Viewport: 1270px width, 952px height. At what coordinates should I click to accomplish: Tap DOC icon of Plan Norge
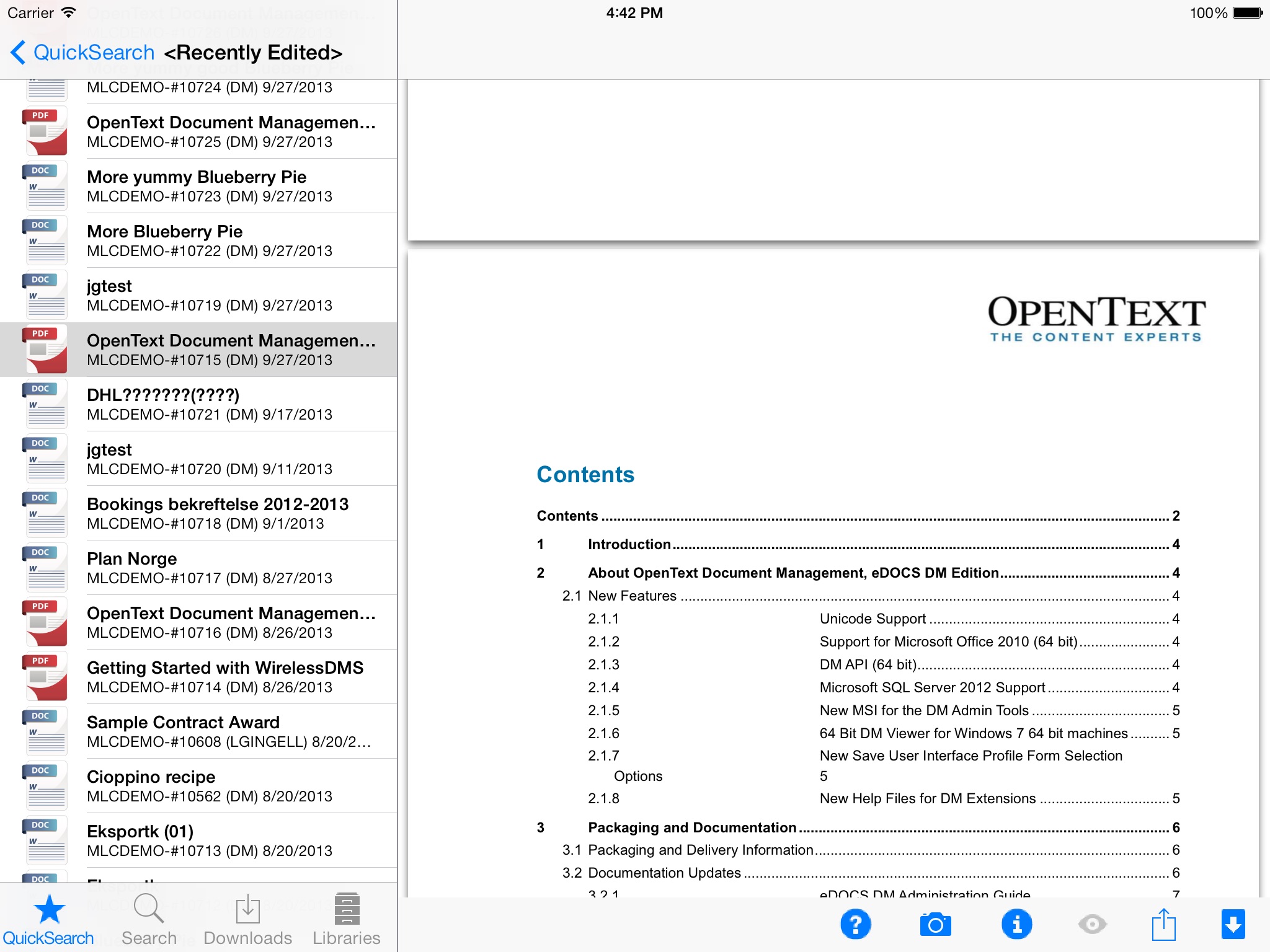click(x=45, y=568)
